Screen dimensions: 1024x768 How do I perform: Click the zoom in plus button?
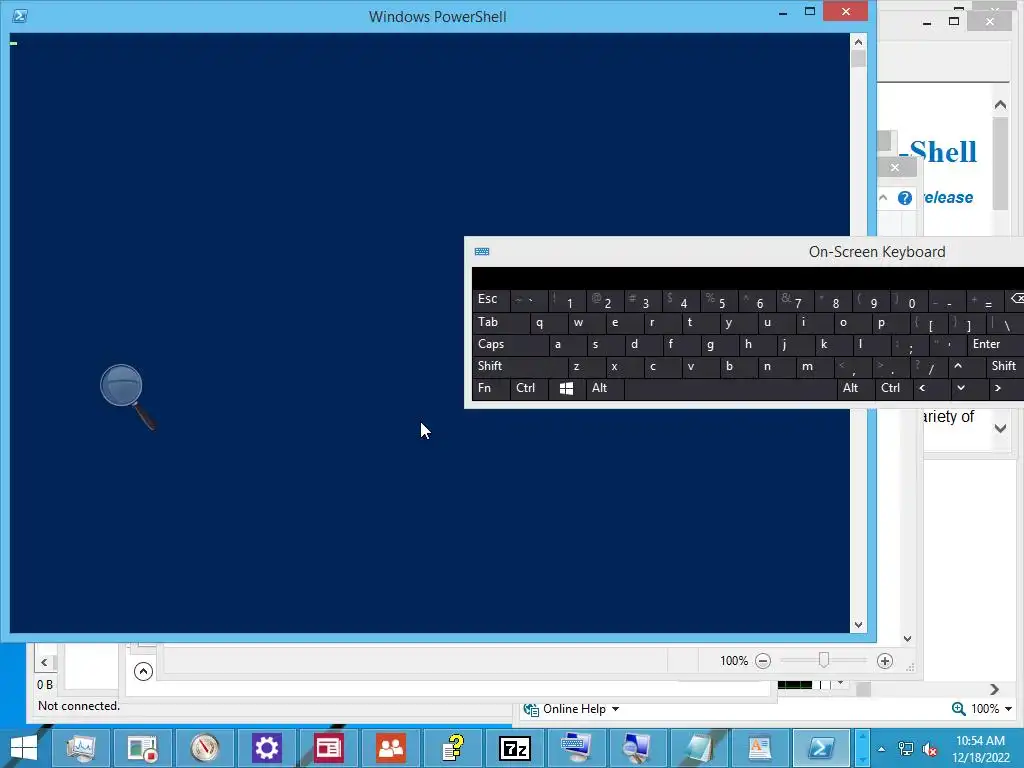[x=885, y=661]
